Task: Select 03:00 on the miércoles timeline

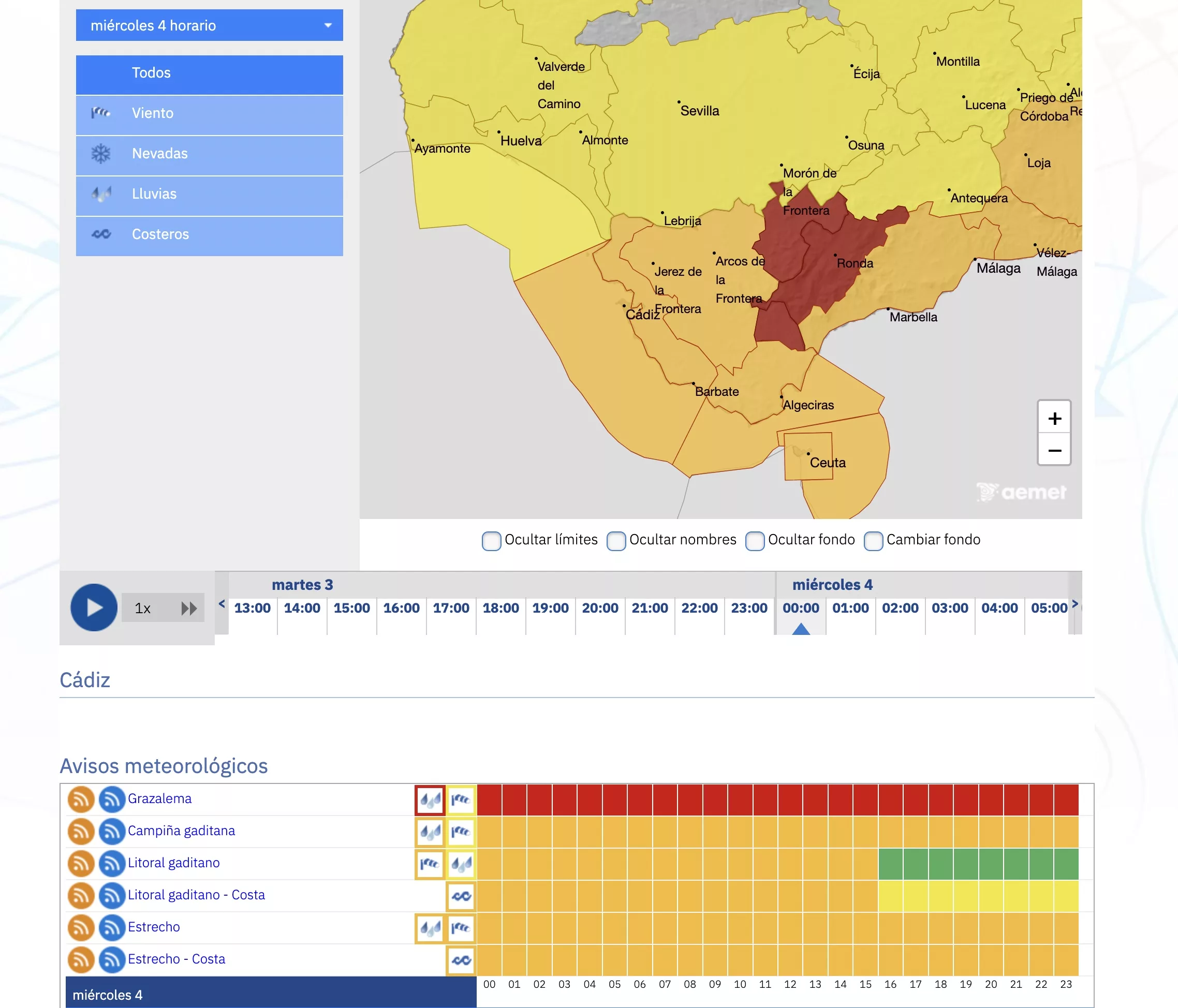Action: [x=949, y=608]
